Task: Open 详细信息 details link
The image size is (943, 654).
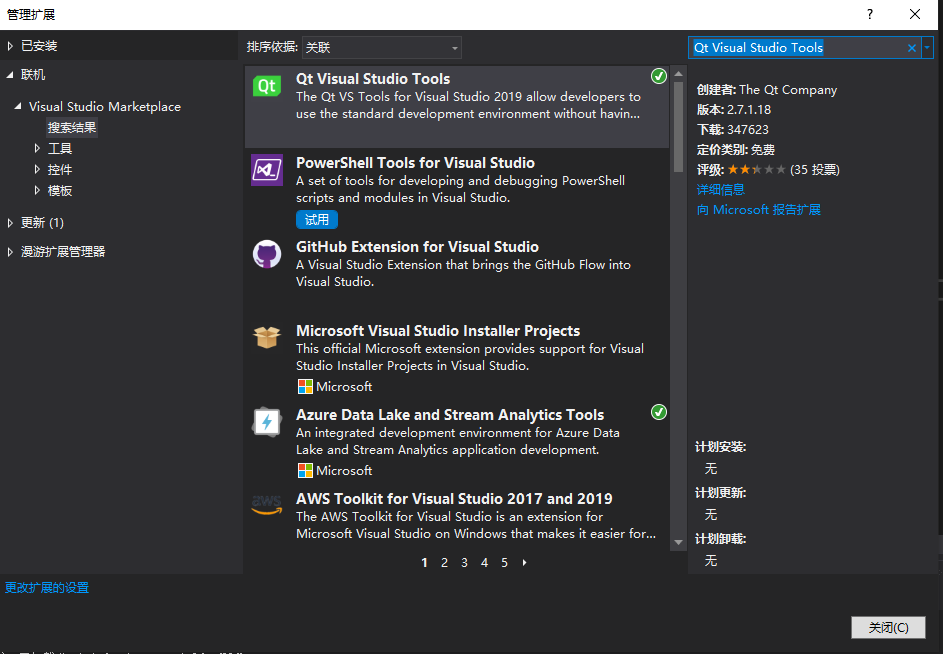Action: tap(720, 190)
